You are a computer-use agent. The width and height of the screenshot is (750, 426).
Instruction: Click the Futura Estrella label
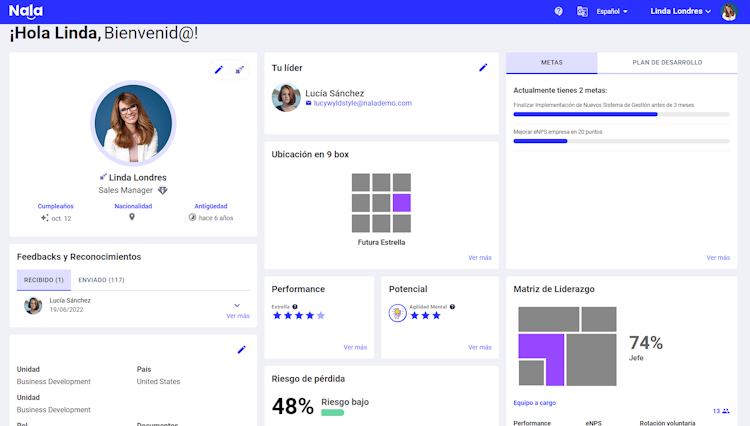(x=381, y=242)
